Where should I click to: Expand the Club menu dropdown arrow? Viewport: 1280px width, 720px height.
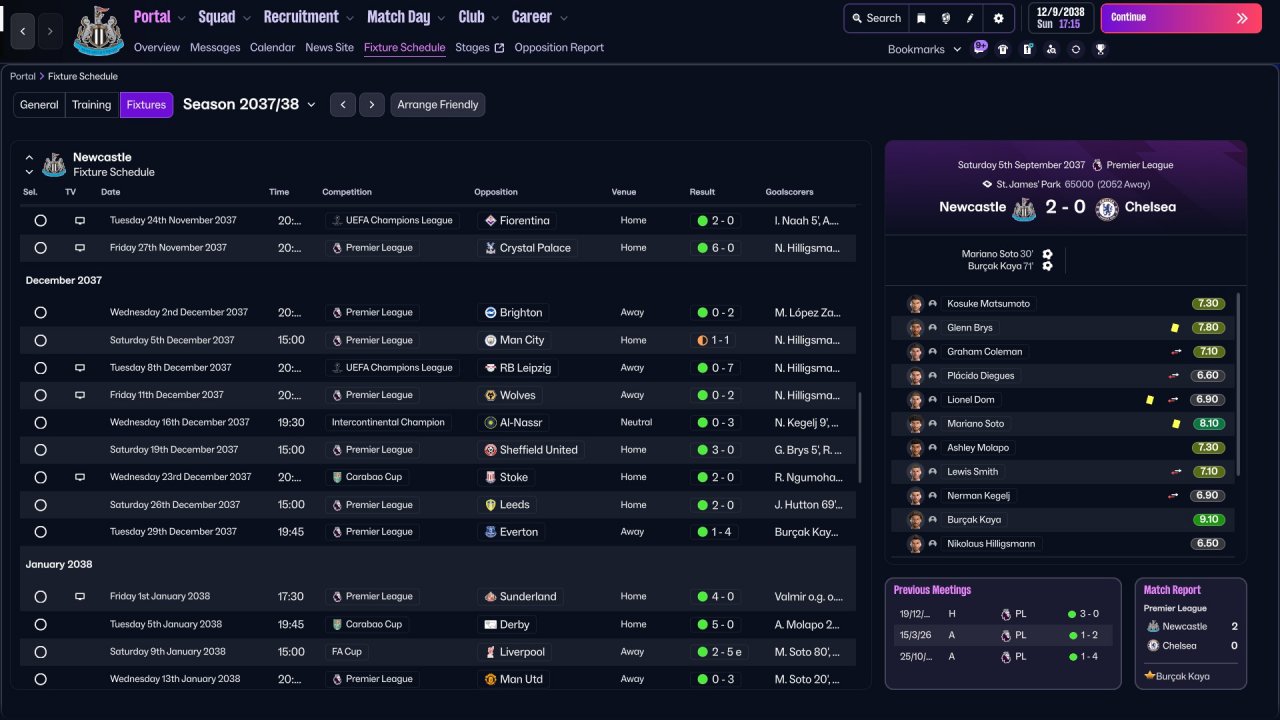pos(495,18)
